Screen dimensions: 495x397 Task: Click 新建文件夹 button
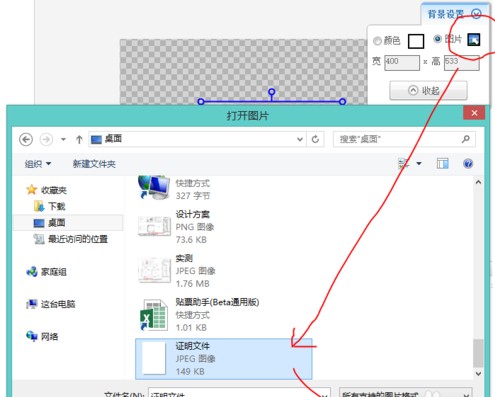pos(94,164)
